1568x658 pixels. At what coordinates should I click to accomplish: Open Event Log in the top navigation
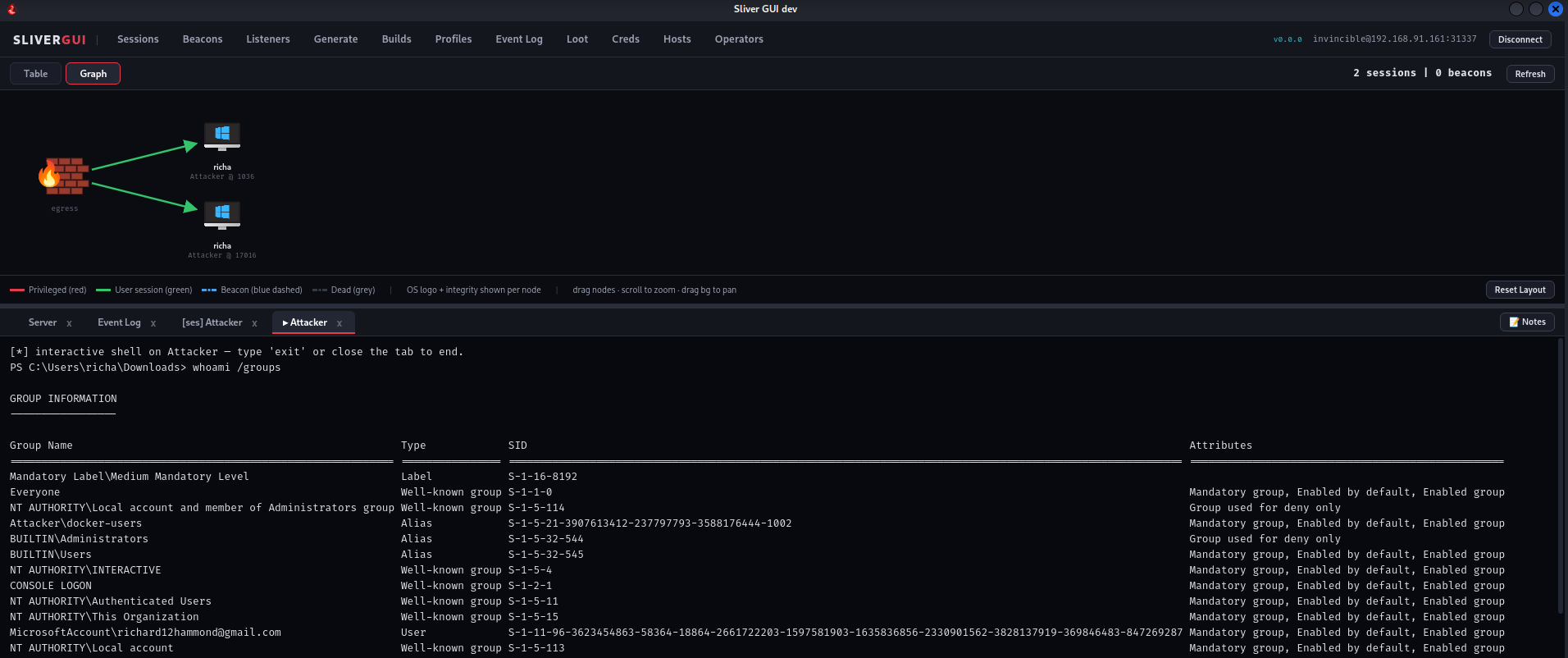[519, 39]
